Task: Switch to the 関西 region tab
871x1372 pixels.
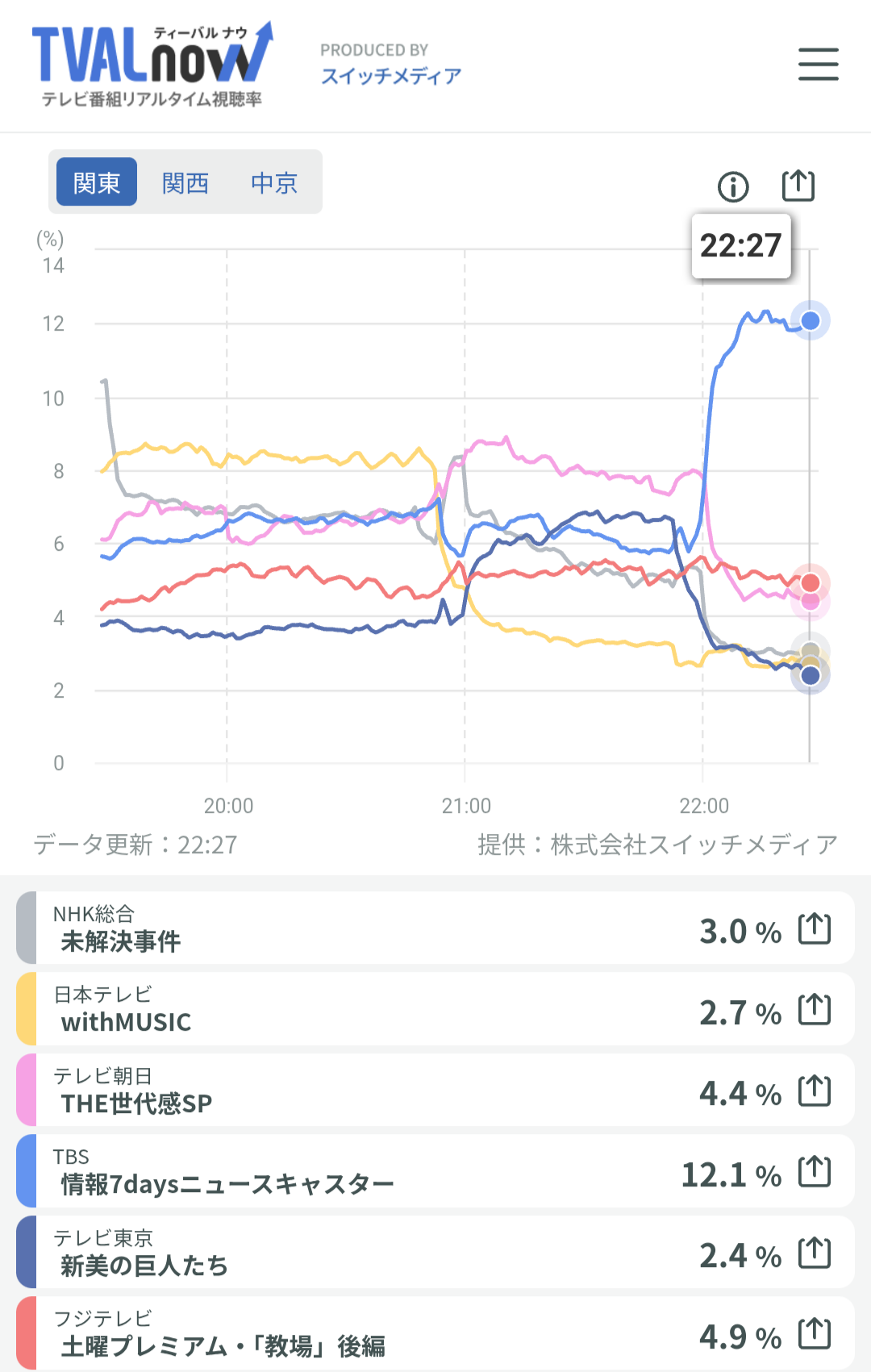Action: pyautogui.click(x=185, y=182)
